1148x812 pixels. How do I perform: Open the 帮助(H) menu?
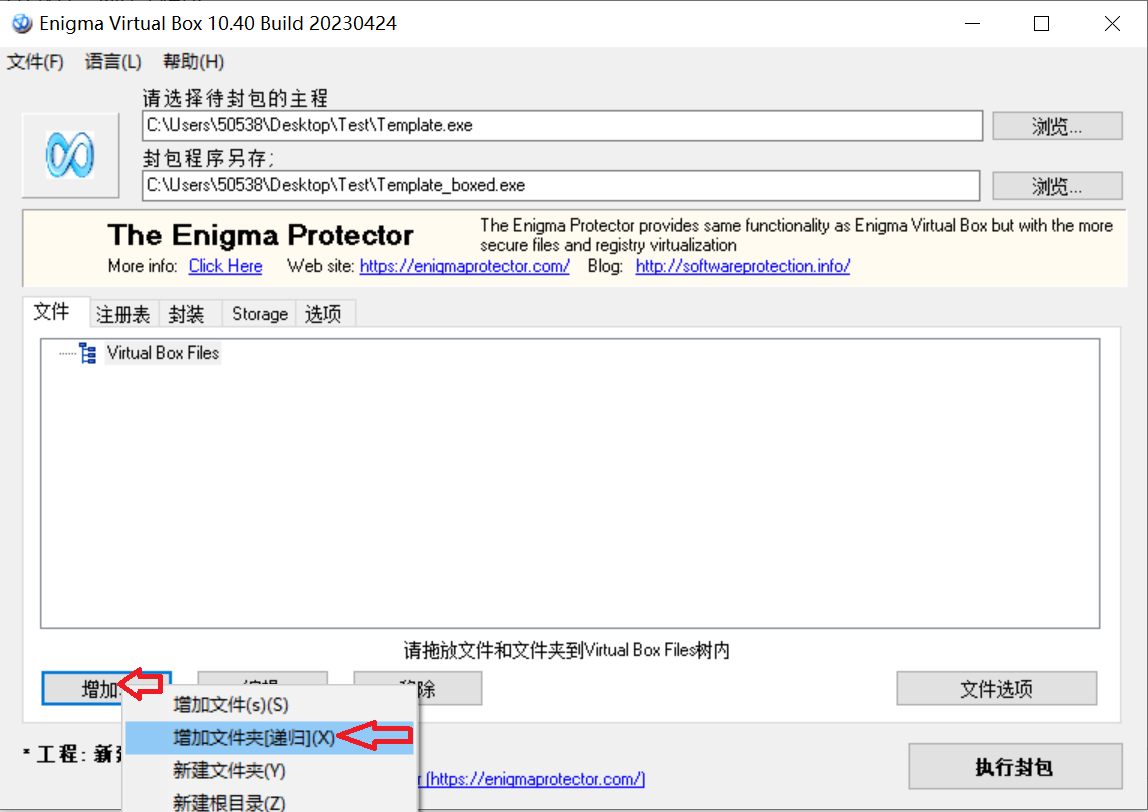click(193, 62)
